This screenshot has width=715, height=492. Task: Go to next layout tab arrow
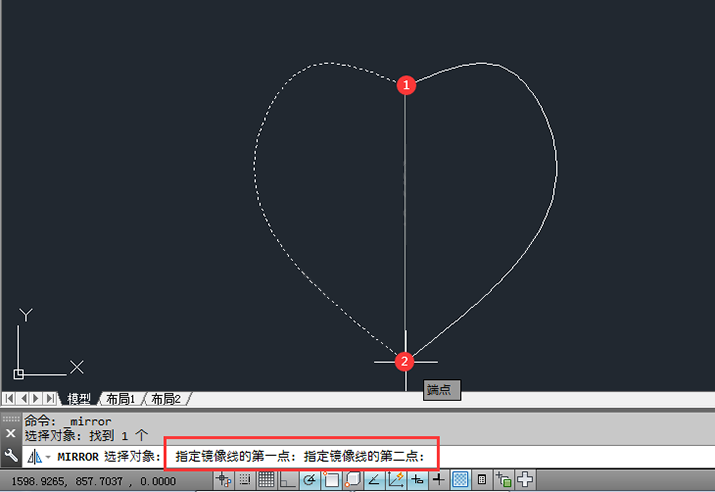[36, 399]
